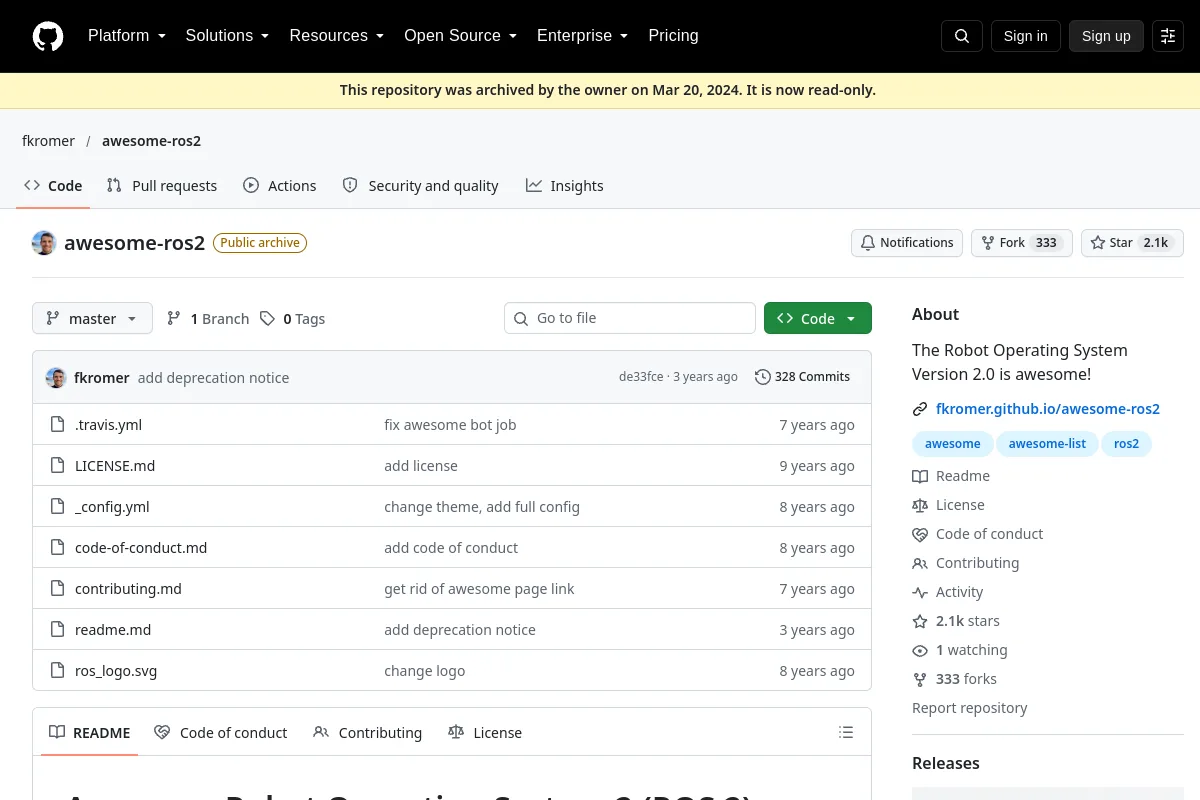1200x800 pixels.
Task: Open 328 Commits history link
Action: (802, 377)
